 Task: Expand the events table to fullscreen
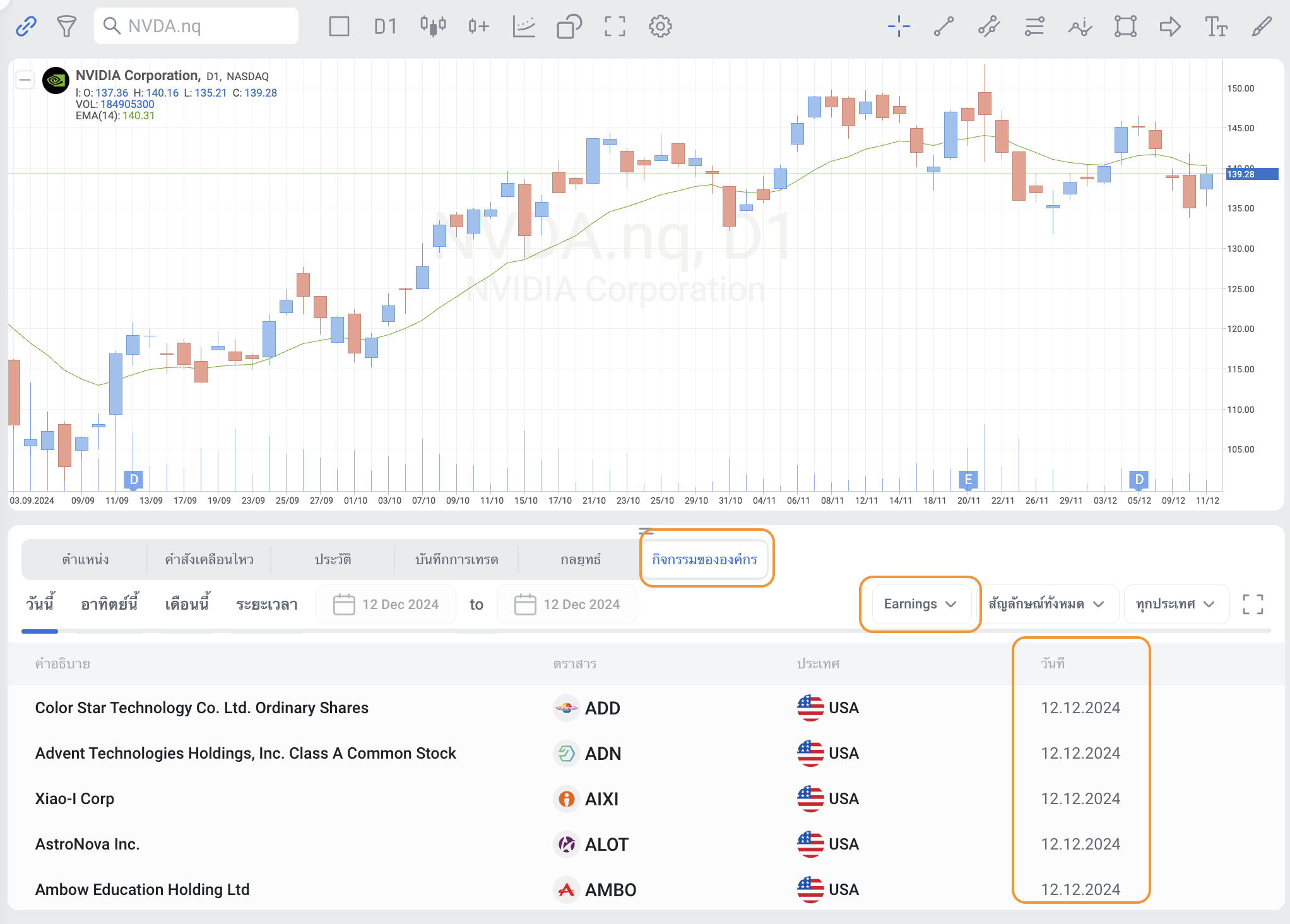[x=1253, y=604]
